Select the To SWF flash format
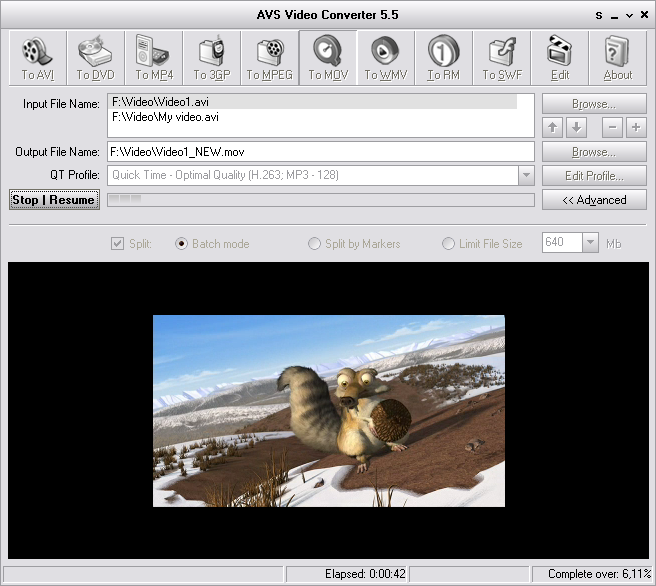656x586 pixels. coord(502,58)
